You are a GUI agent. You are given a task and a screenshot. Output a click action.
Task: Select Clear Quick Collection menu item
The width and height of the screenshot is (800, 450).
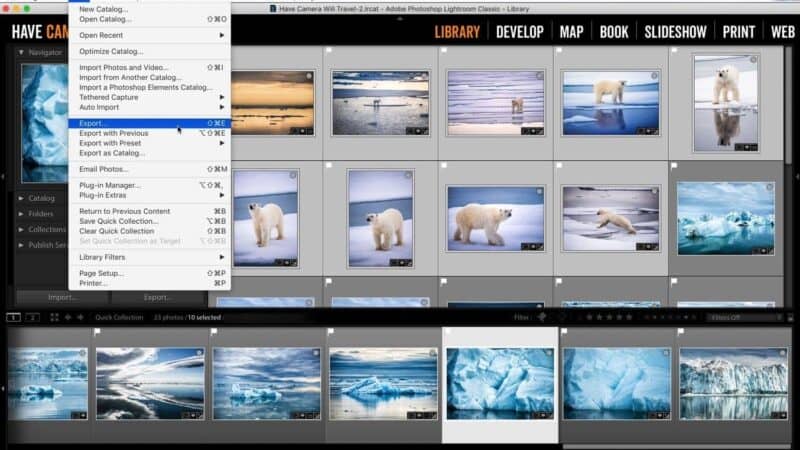click(149, 231)
